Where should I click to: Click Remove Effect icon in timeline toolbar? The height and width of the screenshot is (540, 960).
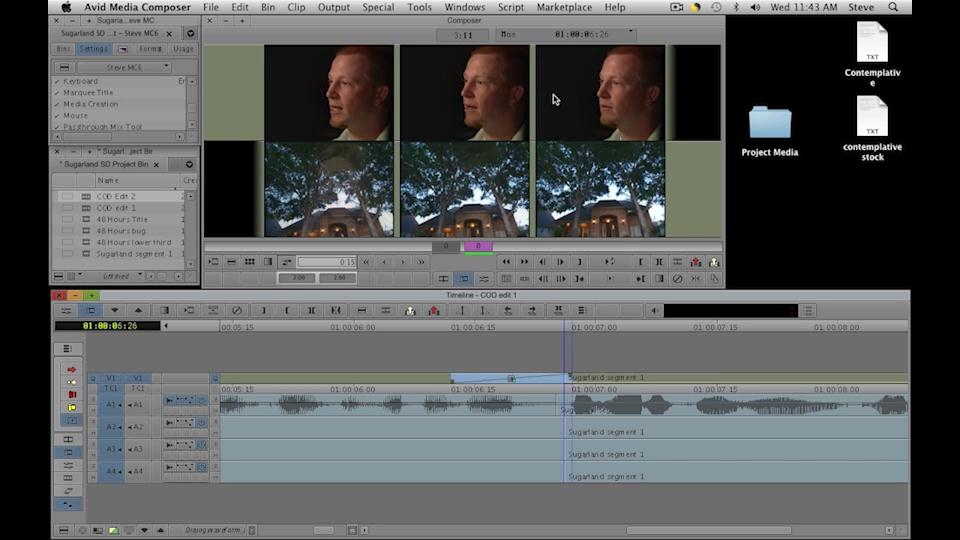pyautogui.click(x=237, y=311)
